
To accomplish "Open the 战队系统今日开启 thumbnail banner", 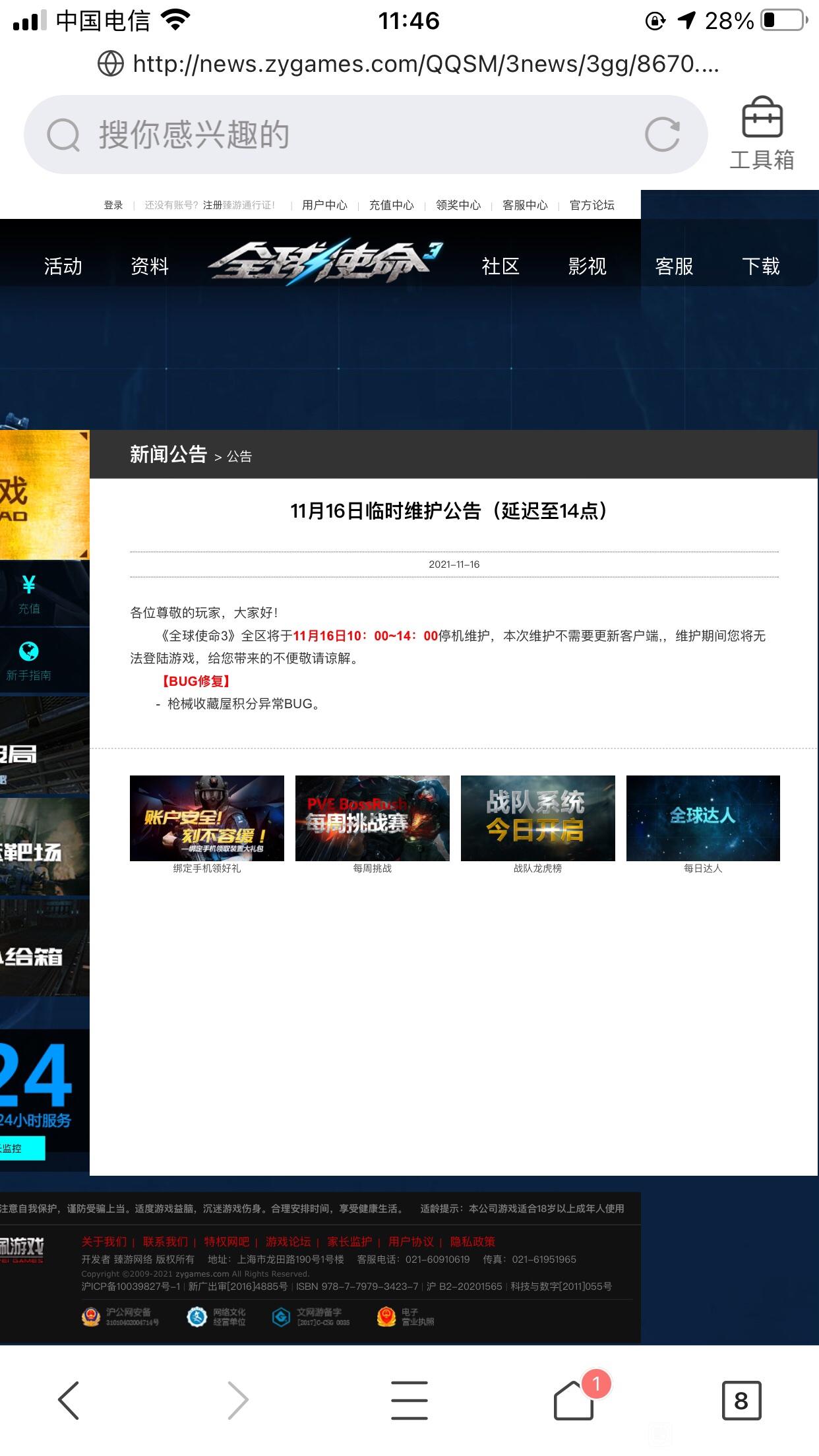I will click(538, 818).
